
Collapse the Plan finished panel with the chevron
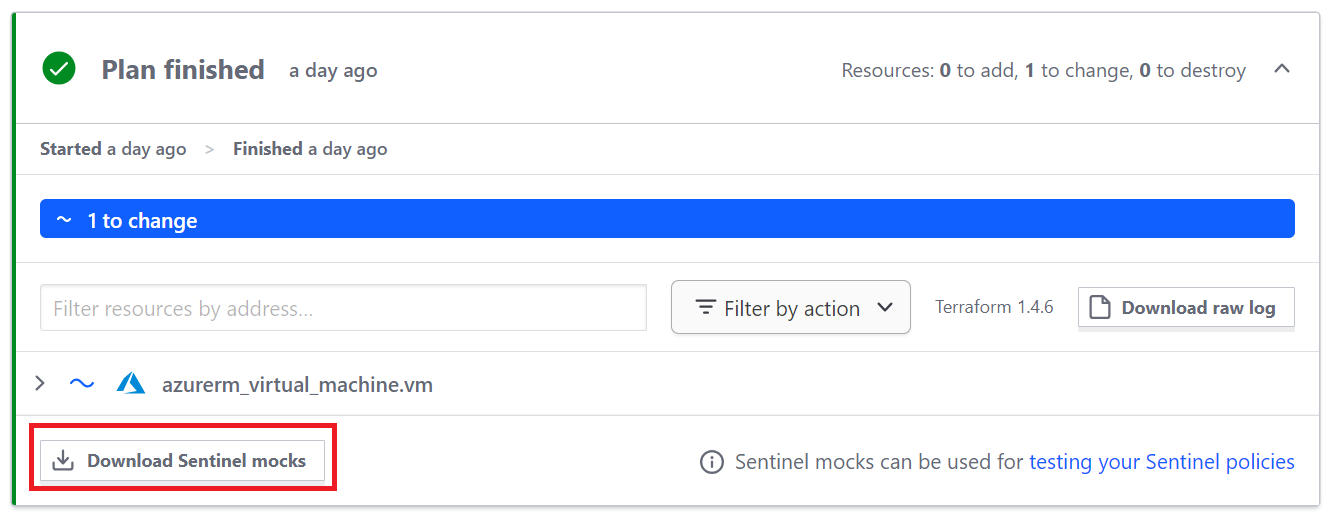coord(1282,70)
